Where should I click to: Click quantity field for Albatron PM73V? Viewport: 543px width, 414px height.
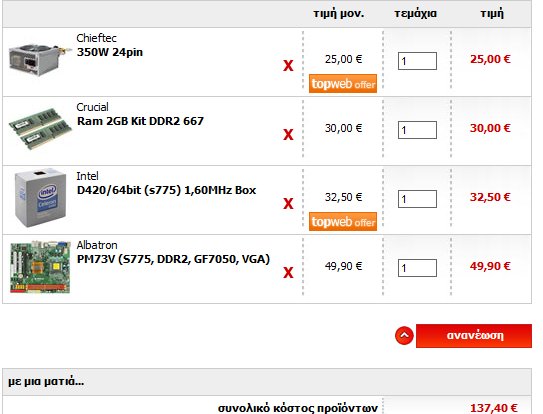(x=417, y=268)
